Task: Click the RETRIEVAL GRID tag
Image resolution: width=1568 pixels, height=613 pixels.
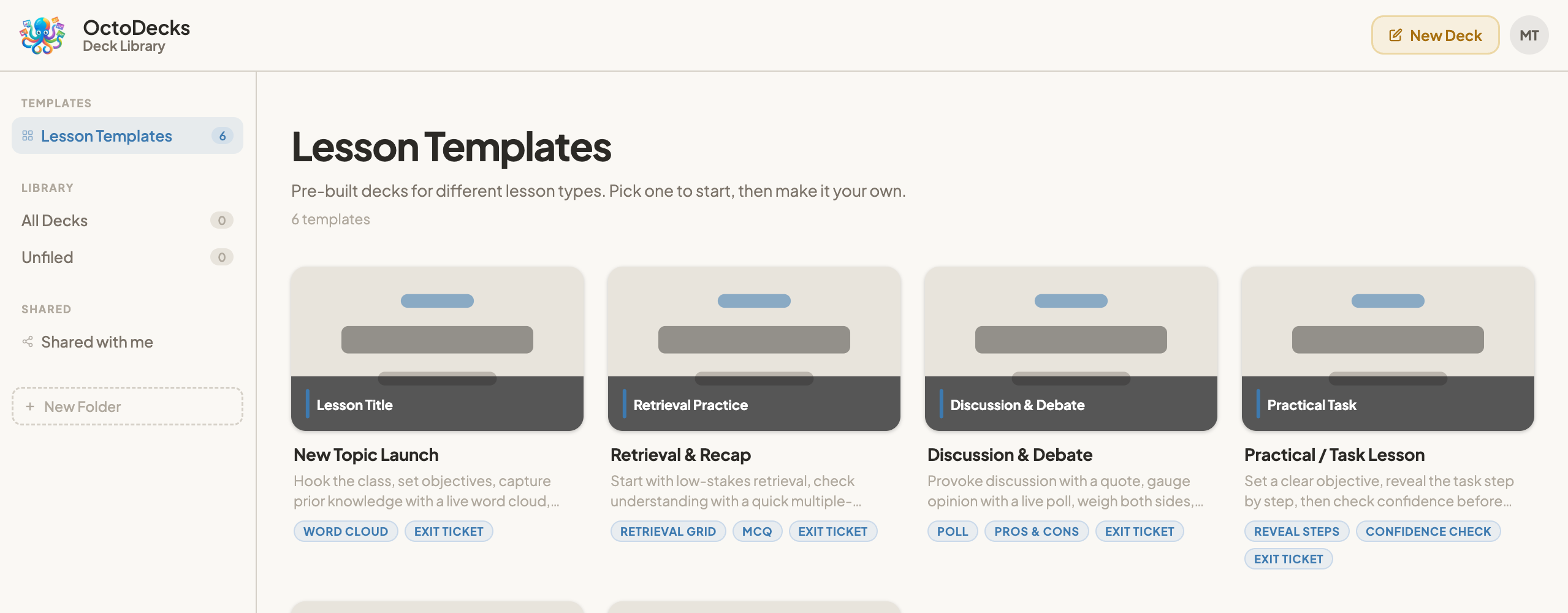Action: [x=668, y=531]
